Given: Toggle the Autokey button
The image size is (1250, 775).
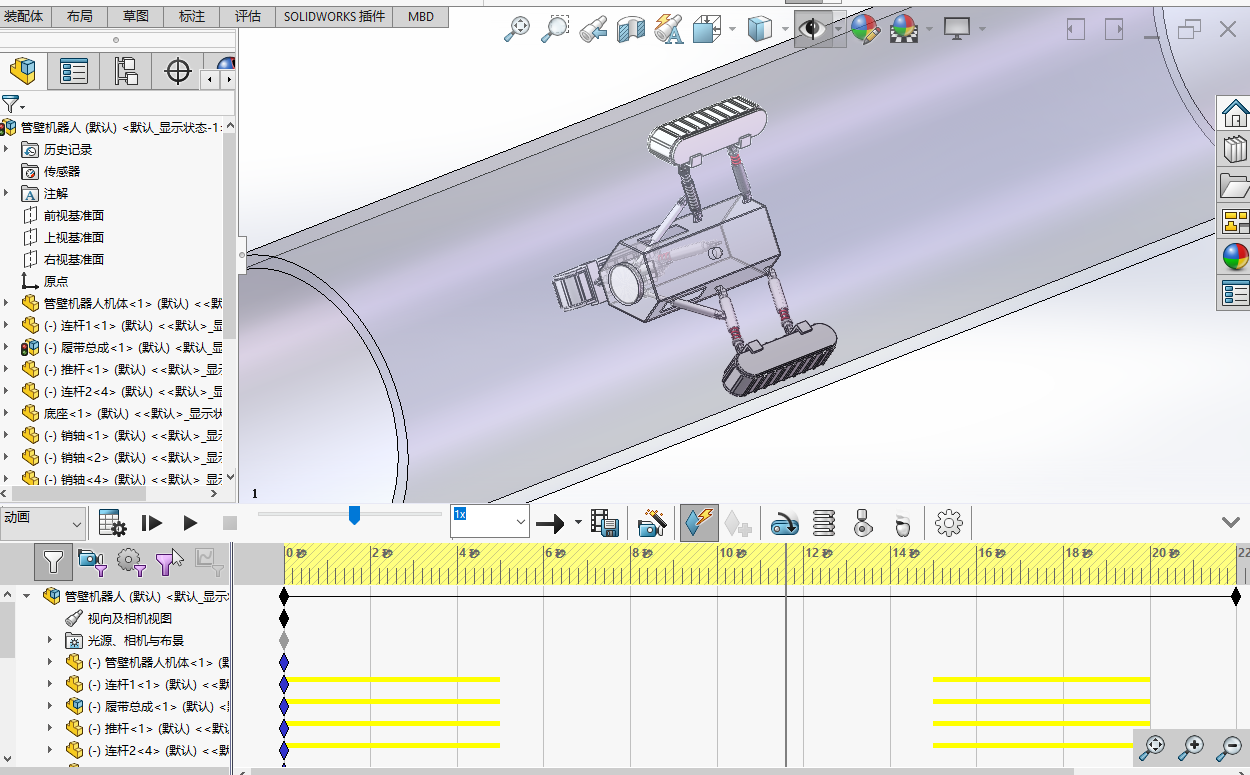Looking at the screenshot, I should pos(698,522).
